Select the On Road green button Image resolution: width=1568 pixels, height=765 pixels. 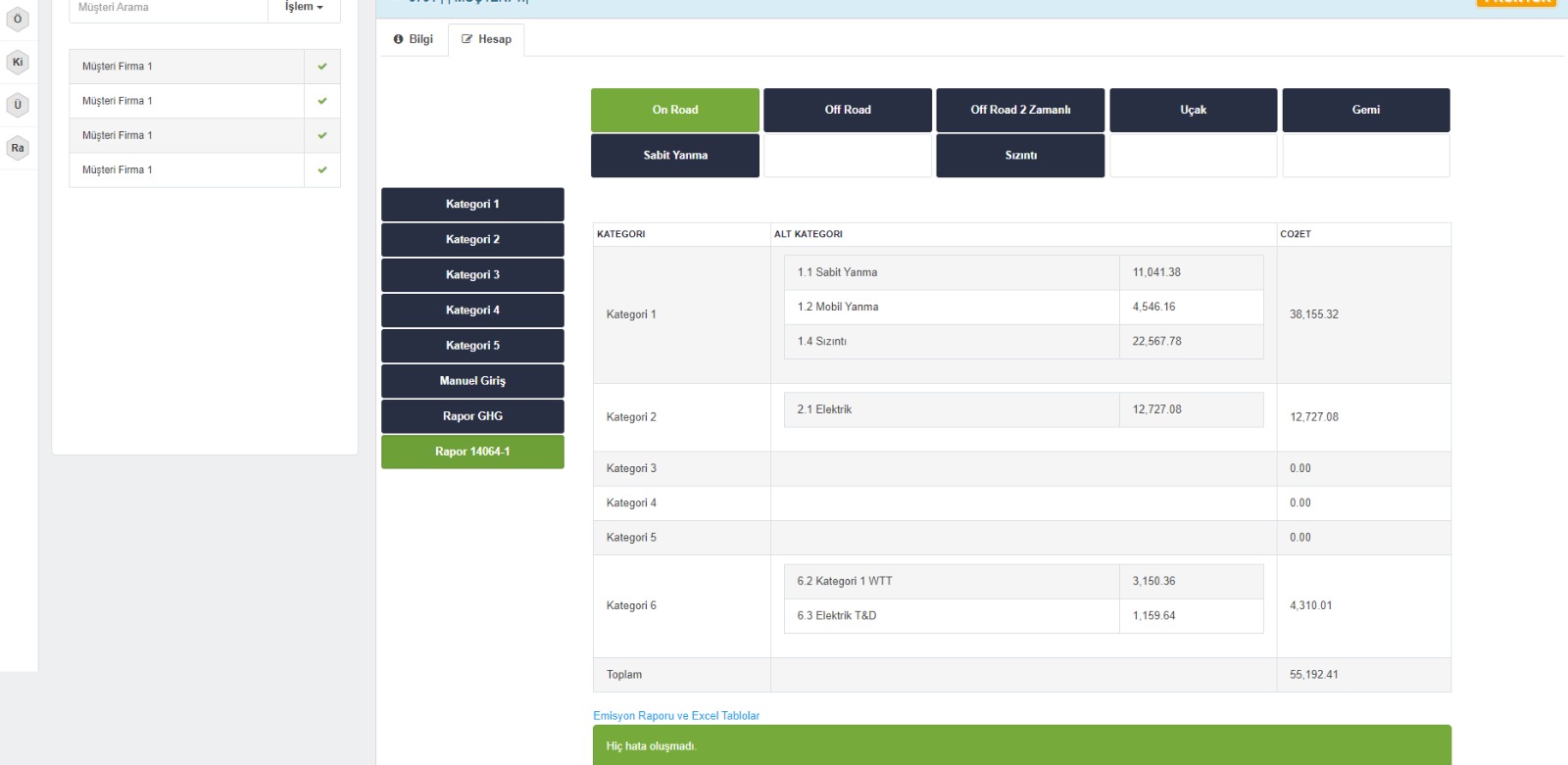tap(675, 110)
